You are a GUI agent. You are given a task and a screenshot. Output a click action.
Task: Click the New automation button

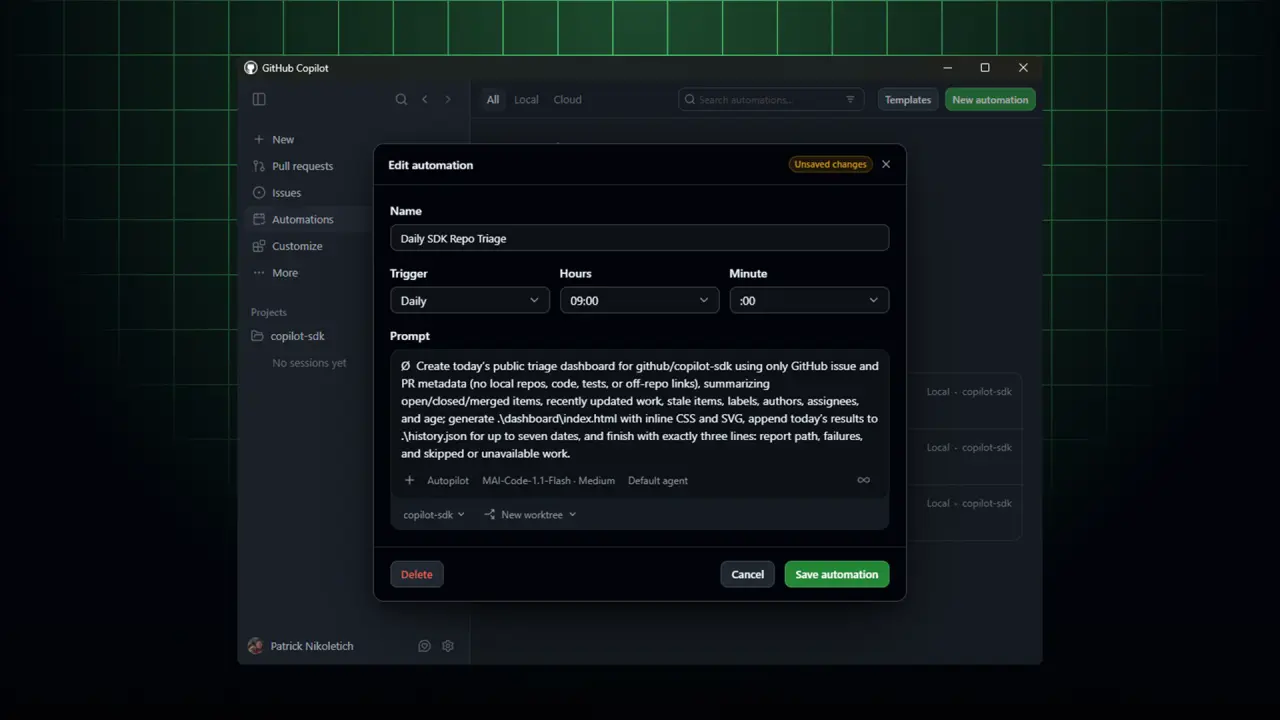[x=990, y=99]
